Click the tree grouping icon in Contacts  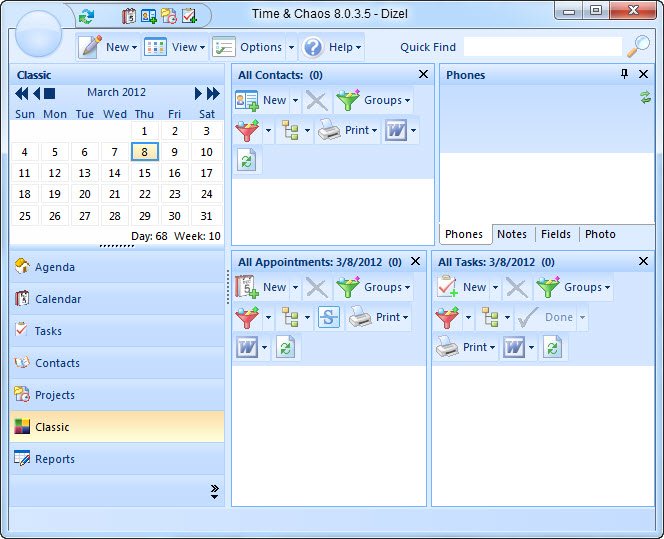[x=290, y=130]
